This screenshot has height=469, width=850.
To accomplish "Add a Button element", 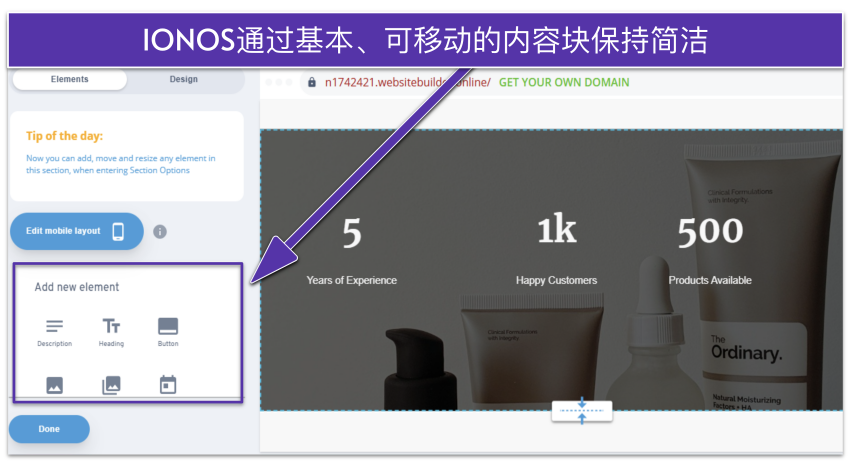I will 168,331.
